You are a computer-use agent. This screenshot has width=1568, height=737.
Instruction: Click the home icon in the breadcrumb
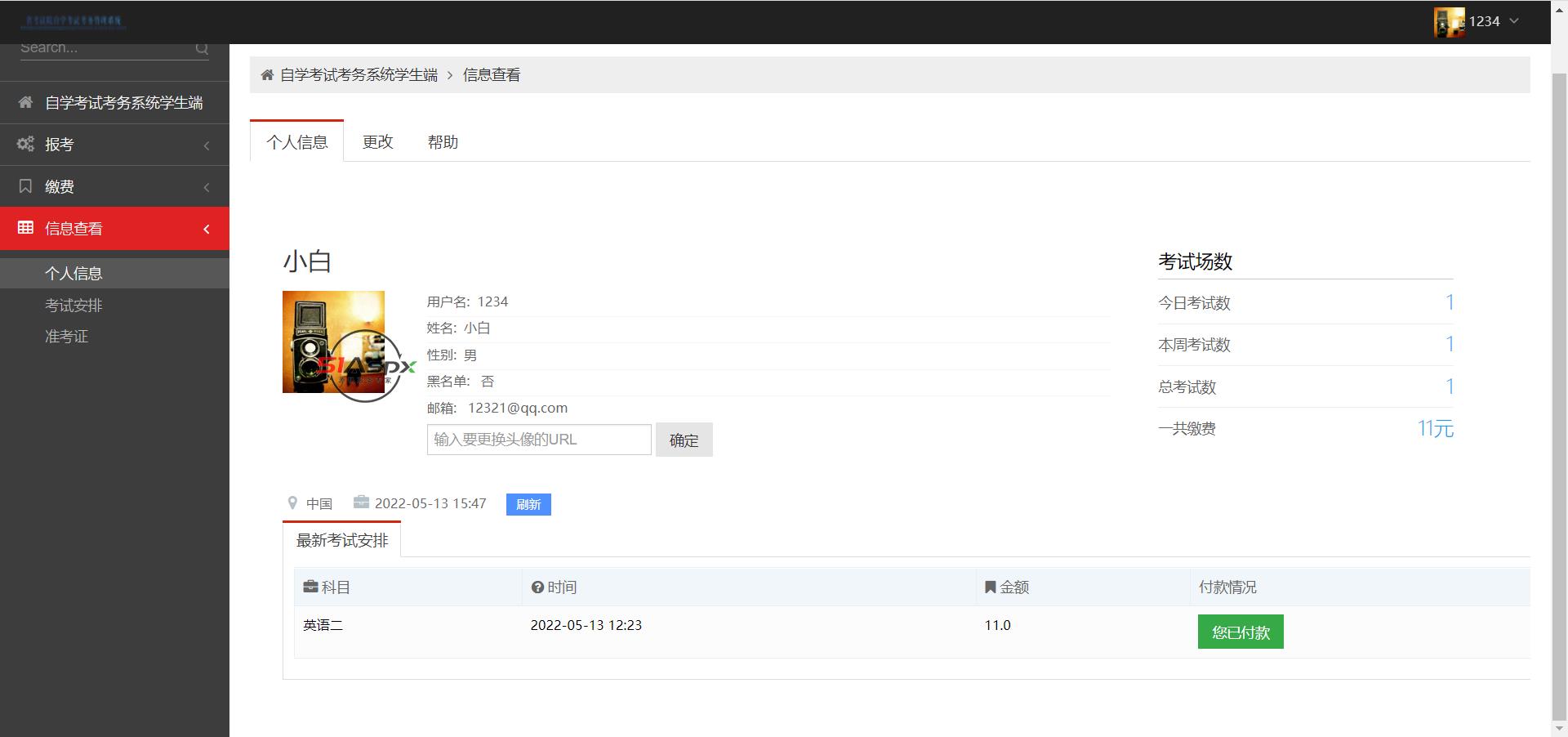267,75
